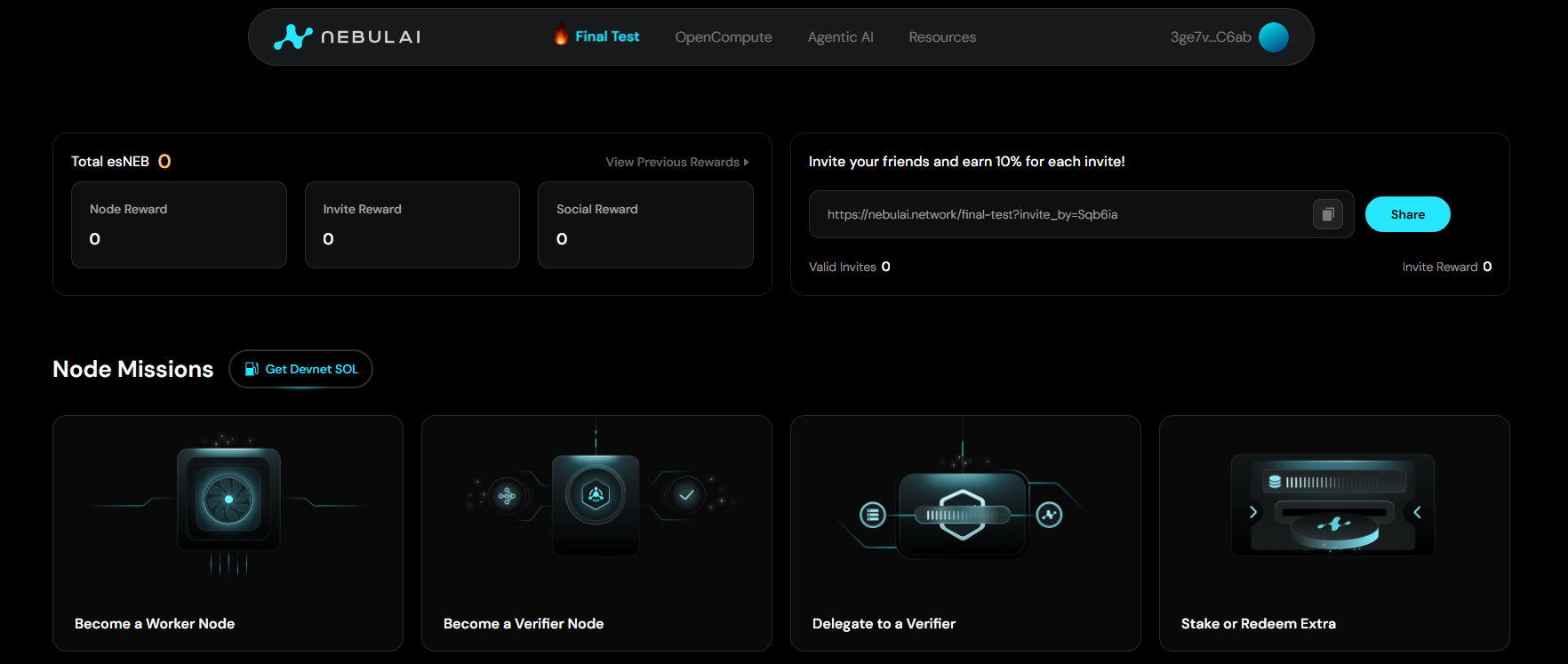The width and height of the screenshot is (1568, 664).
Task: Select the Final Test tab
Action: [x=607, y=36]
